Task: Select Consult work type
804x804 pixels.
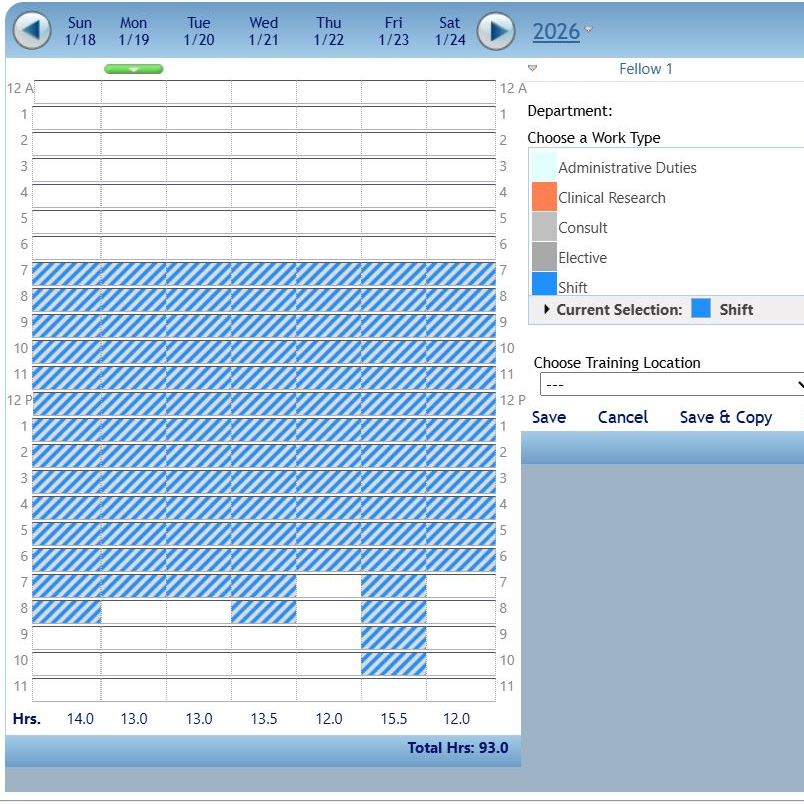Action: [582, 227]
